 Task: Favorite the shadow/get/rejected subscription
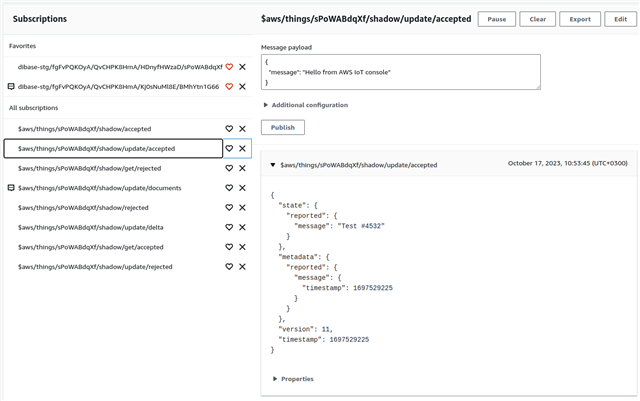coord(229,168)
